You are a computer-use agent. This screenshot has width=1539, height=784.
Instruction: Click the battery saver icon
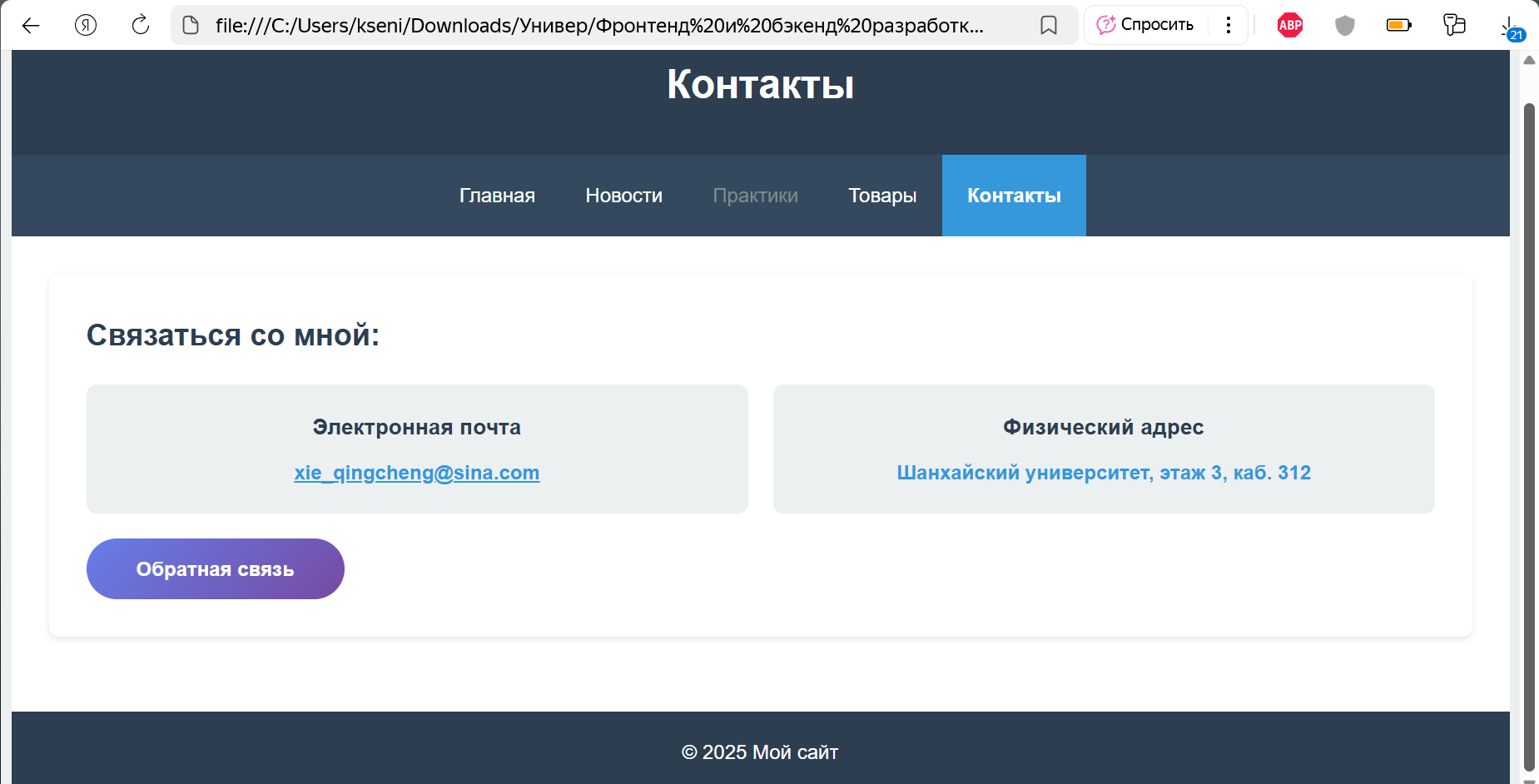click(1398, 25)
